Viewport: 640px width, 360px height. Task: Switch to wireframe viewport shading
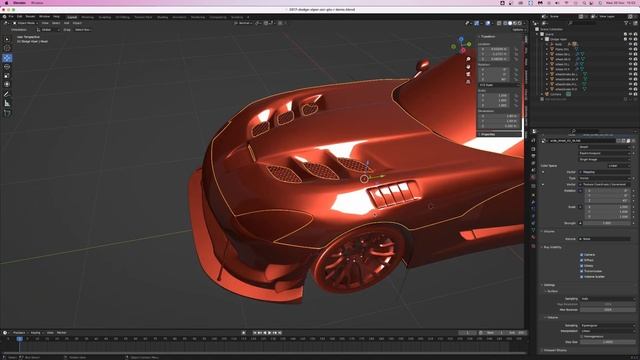click(505, 23)
